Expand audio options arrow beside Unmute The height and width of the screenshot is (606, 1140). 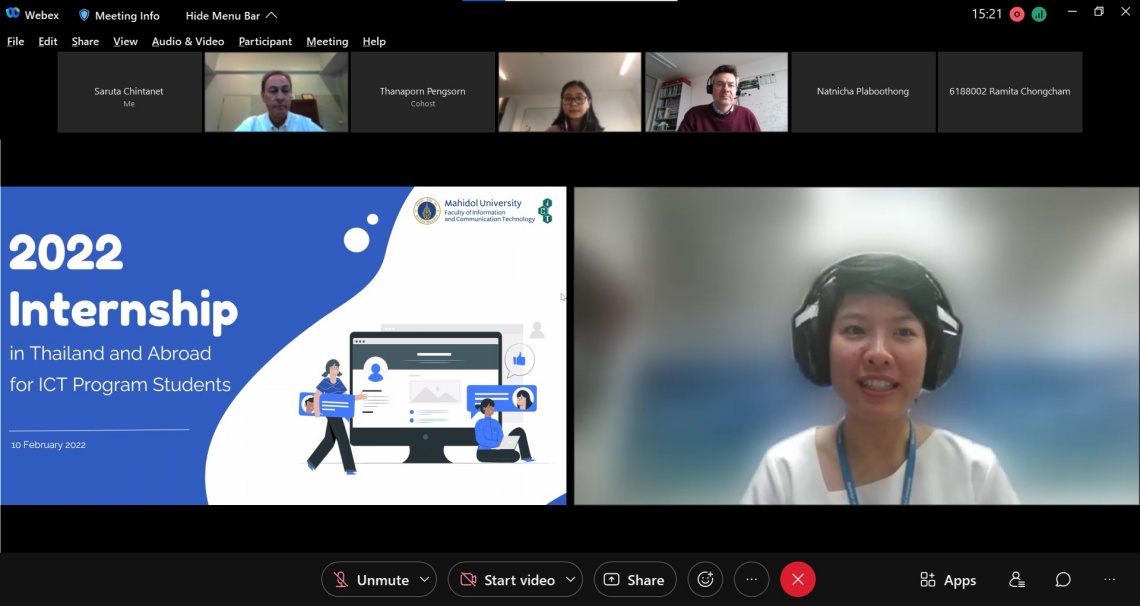425,580
